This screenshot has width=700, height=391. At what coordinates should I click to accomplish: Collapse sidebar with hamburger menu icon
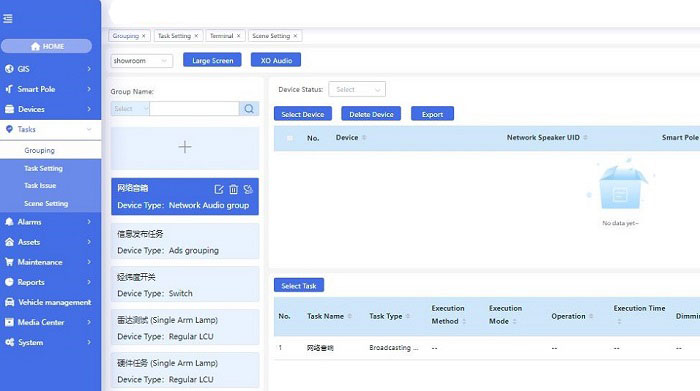tap(8, 19)
